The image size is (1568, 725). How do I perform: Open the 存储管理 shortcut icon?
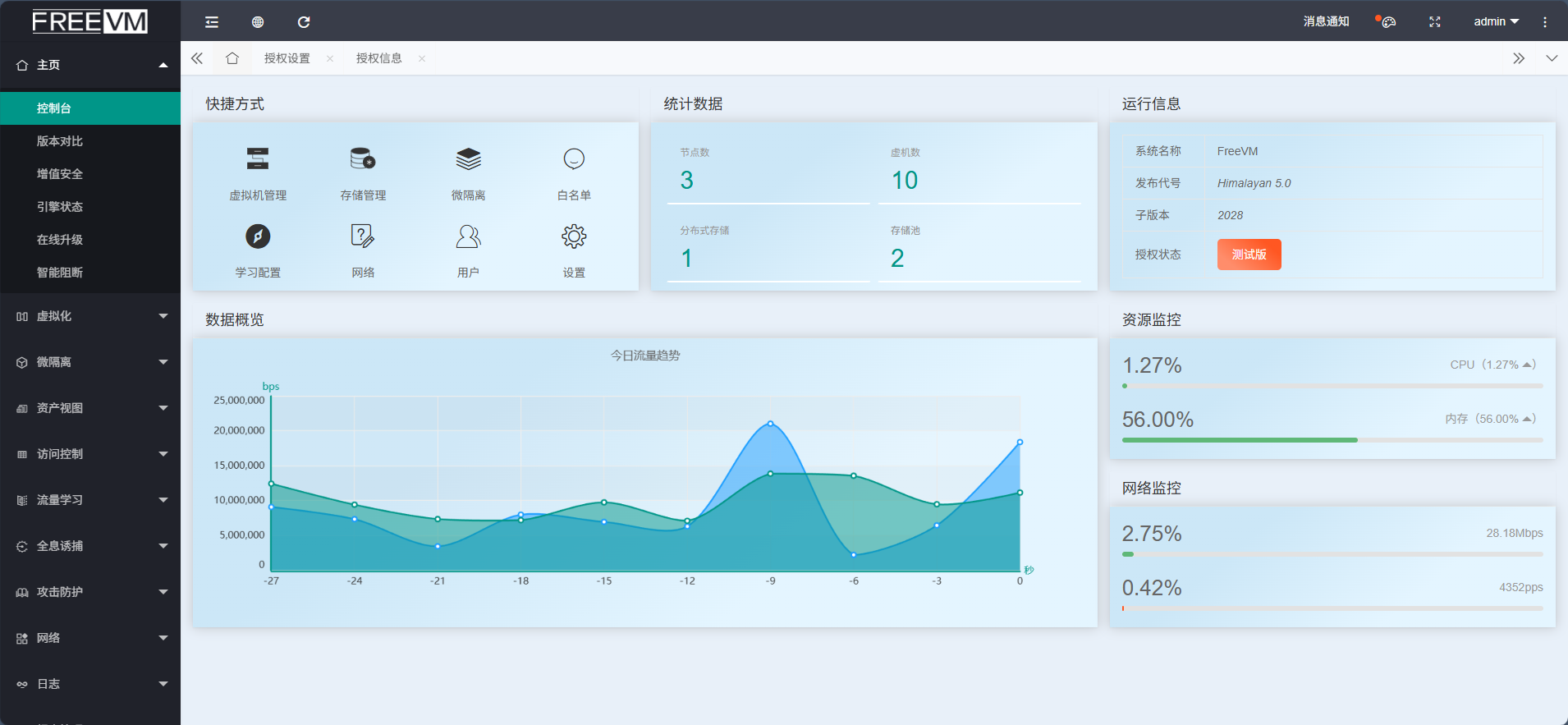pyautogui.click(x=363, y=158)
